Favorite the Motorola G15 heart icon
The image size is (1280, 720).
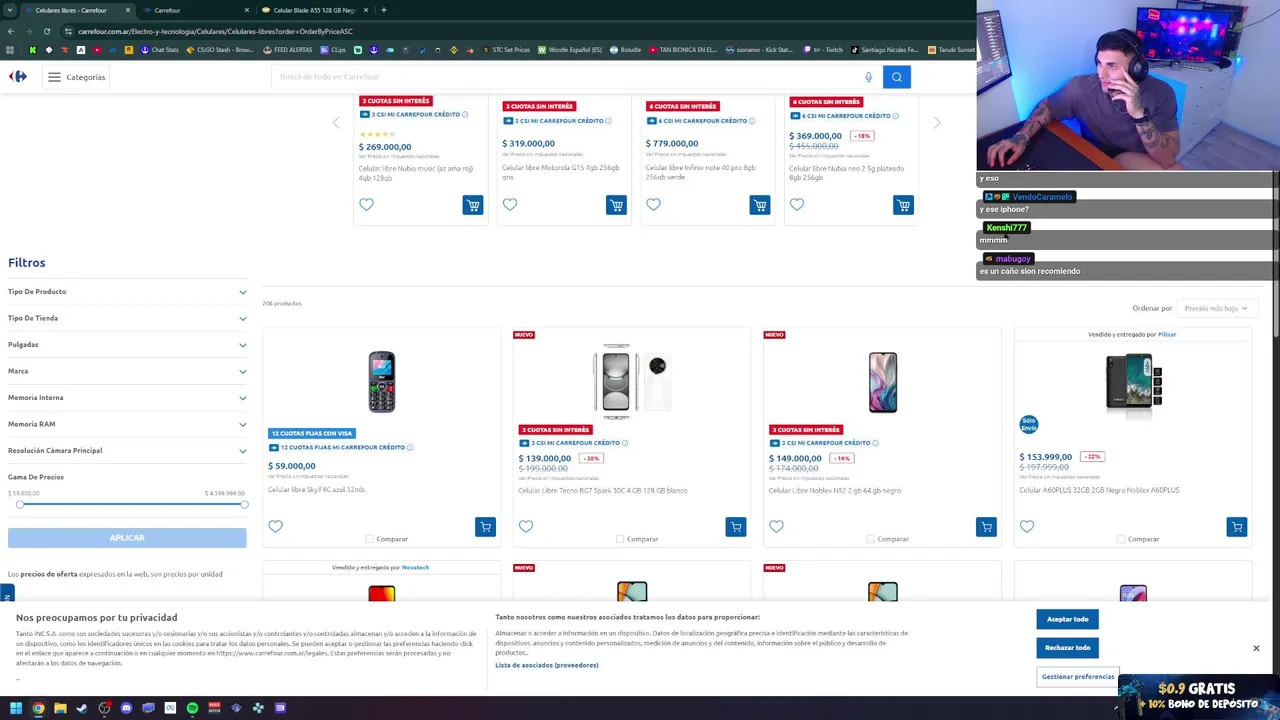click(510, 204)
